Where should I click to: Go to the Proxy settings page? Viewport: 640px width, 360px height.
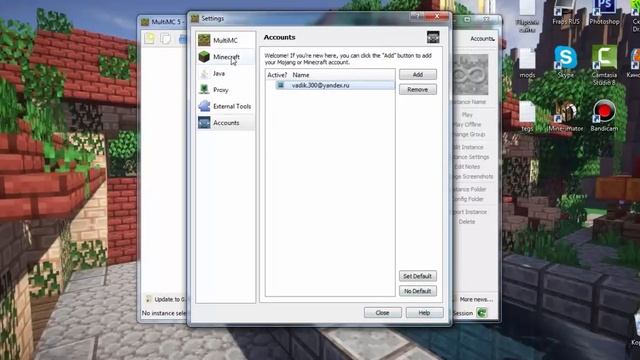225,90
